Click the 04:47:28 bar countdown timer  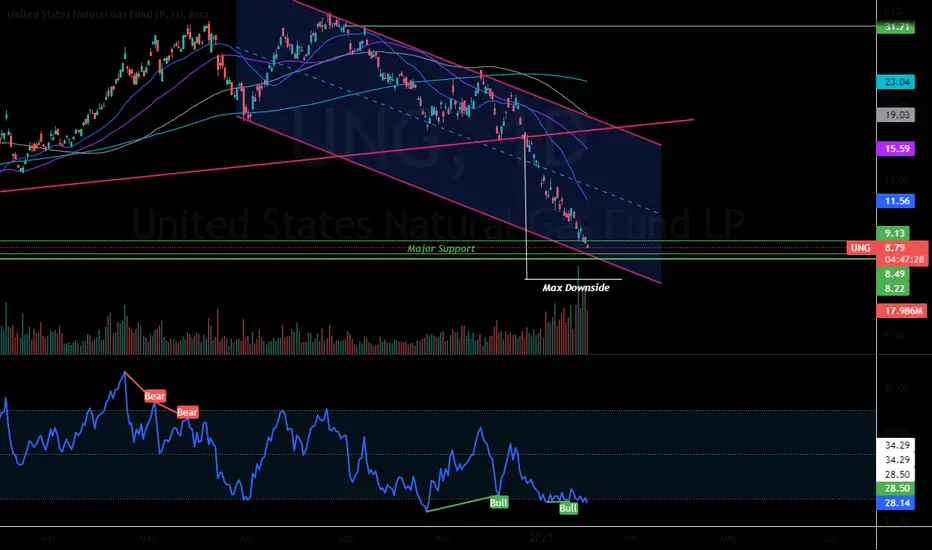point(903,259)
